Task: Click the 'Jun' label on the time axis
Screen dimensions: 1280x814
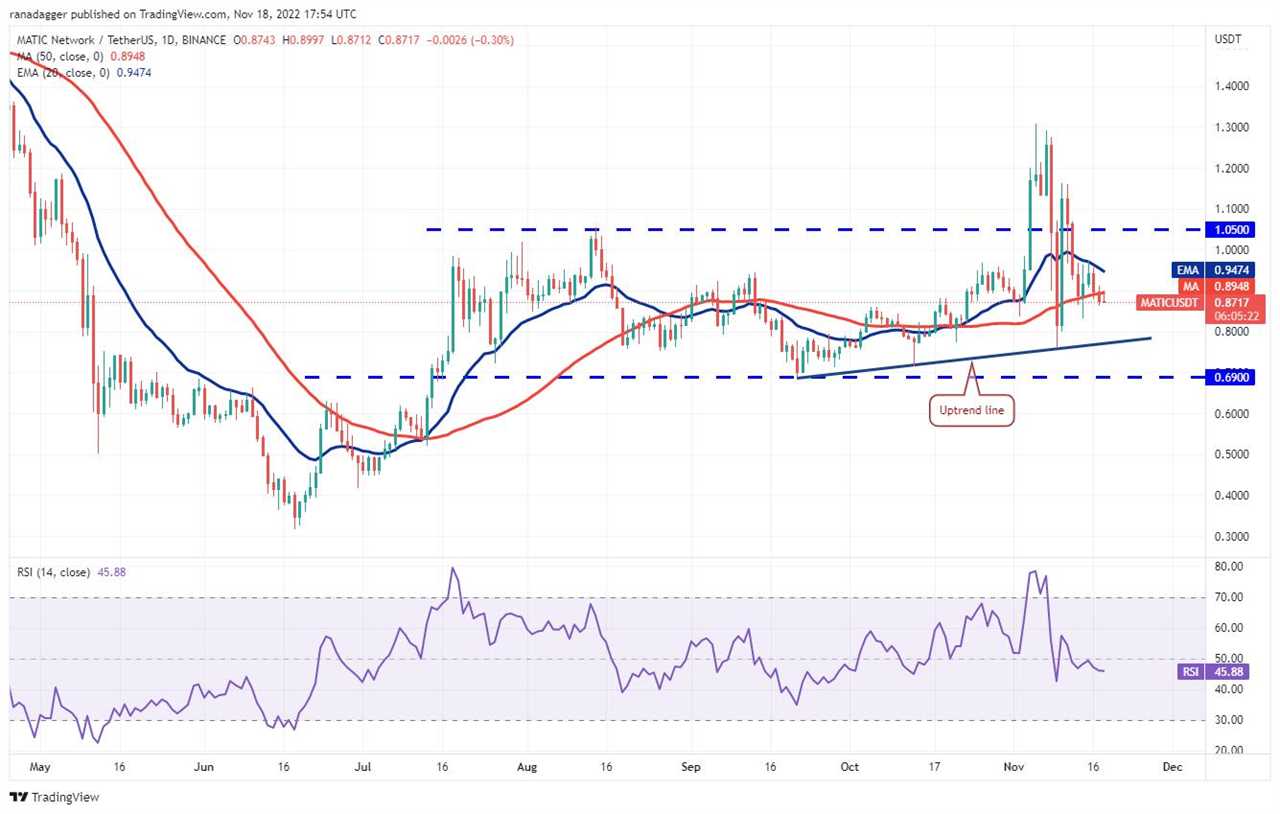Action: pos(203,767)
